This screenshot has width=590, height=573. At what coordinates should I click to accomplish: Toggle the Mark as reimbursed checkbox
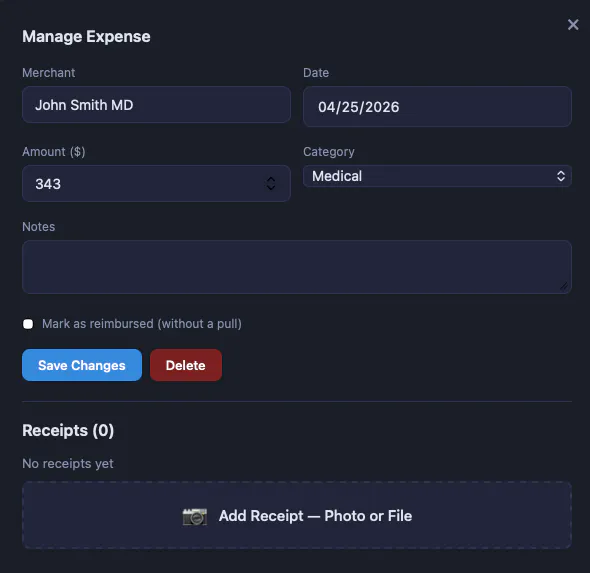[28, 324]
